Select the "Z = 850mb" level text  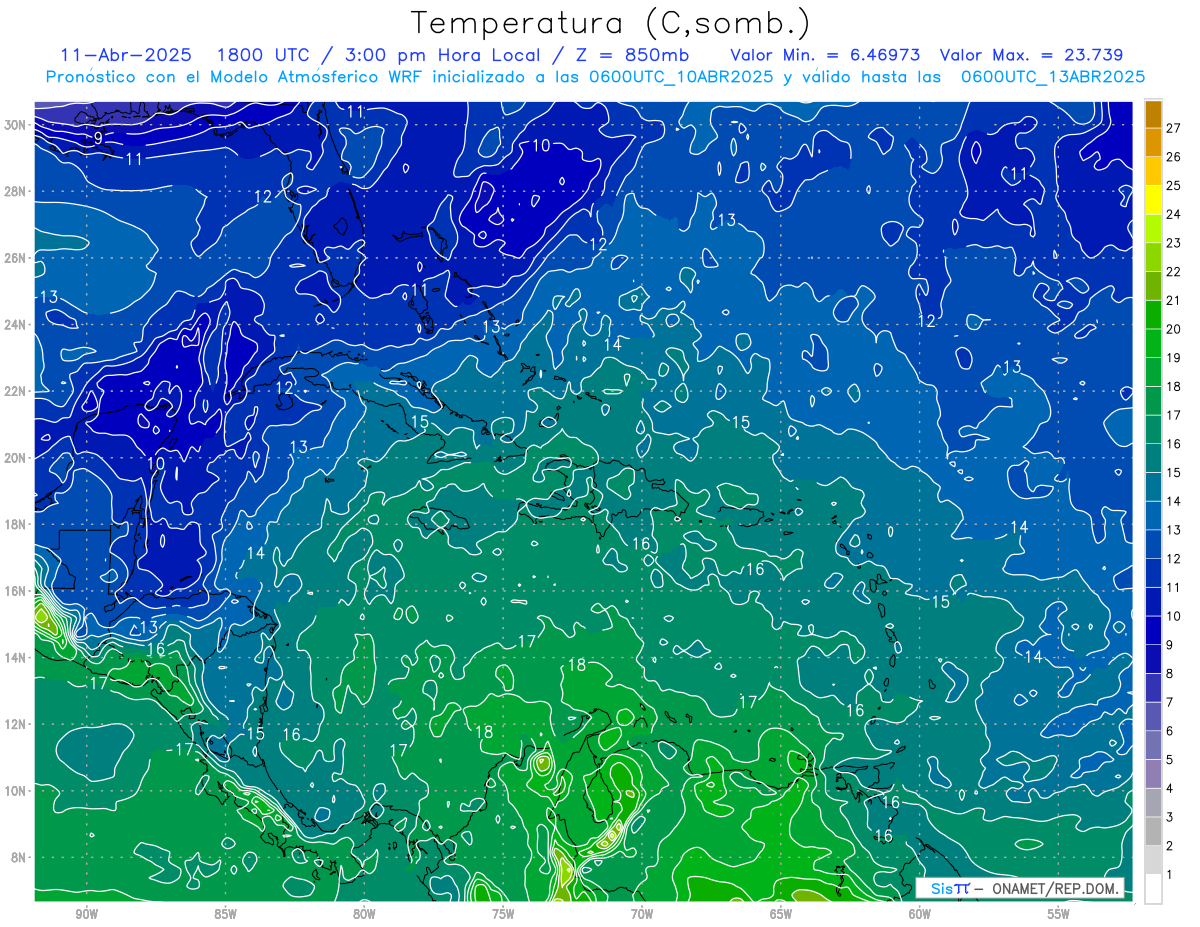[628, 55]
